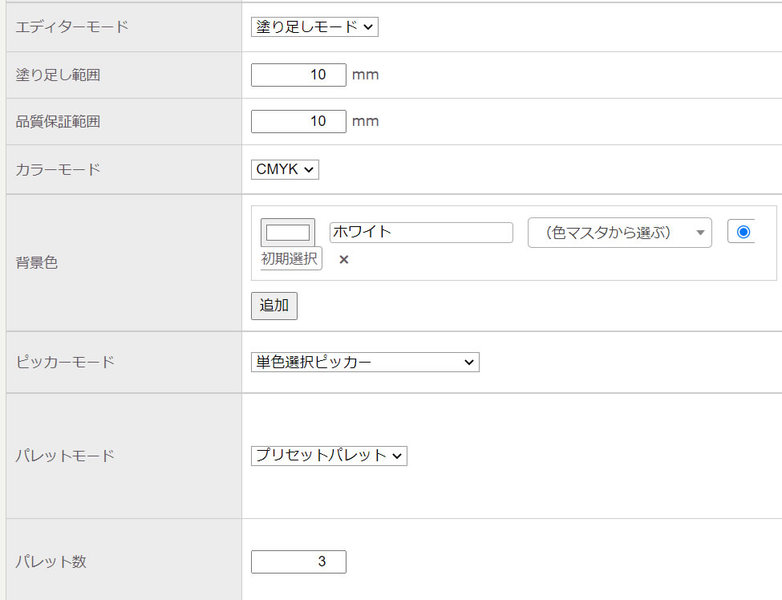Image resolution: width=782 pixels, height=600 pixels.
Task: Expand the CMYK color mode dropdown
Action: (284, 170)
